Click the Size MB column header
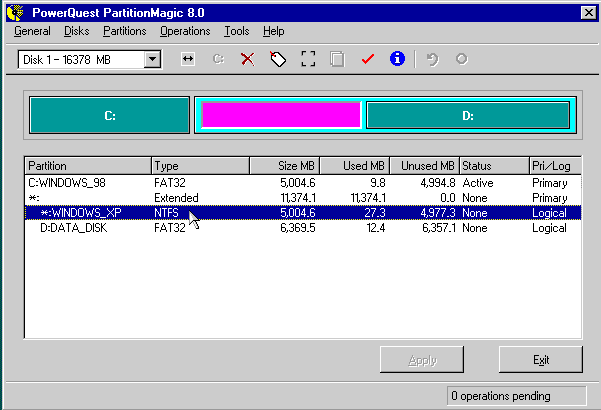The width and height of the screenshot is (601, 410). point(284,166)
